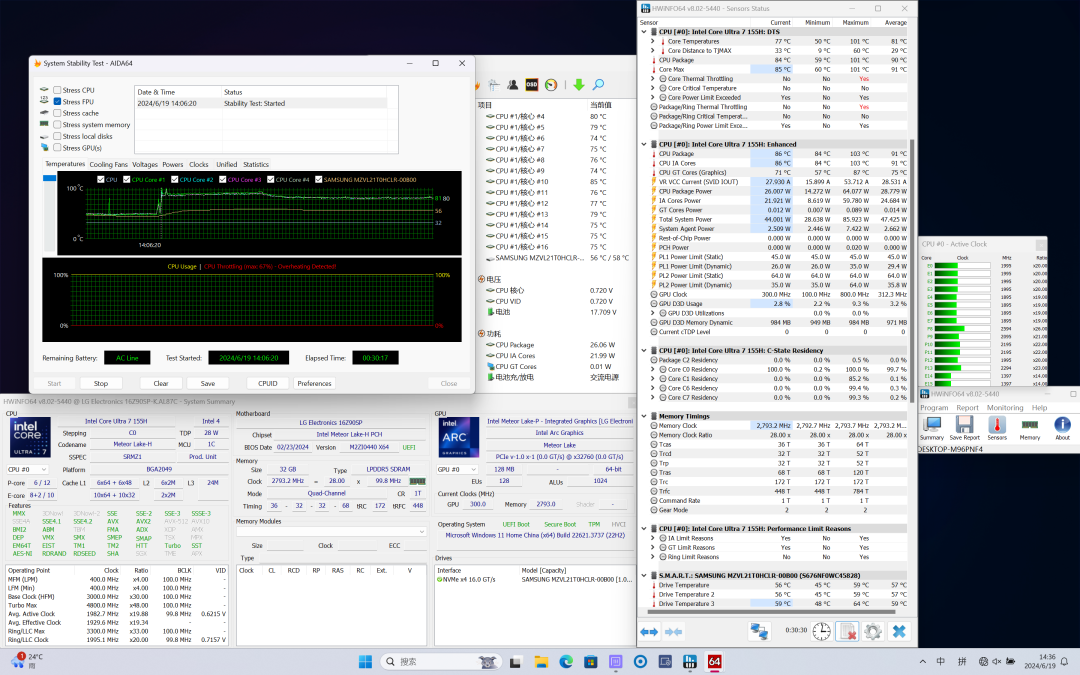1080x675 pixels.
Task: Enable the Stress cache checkbox
Action: point(57,113)
